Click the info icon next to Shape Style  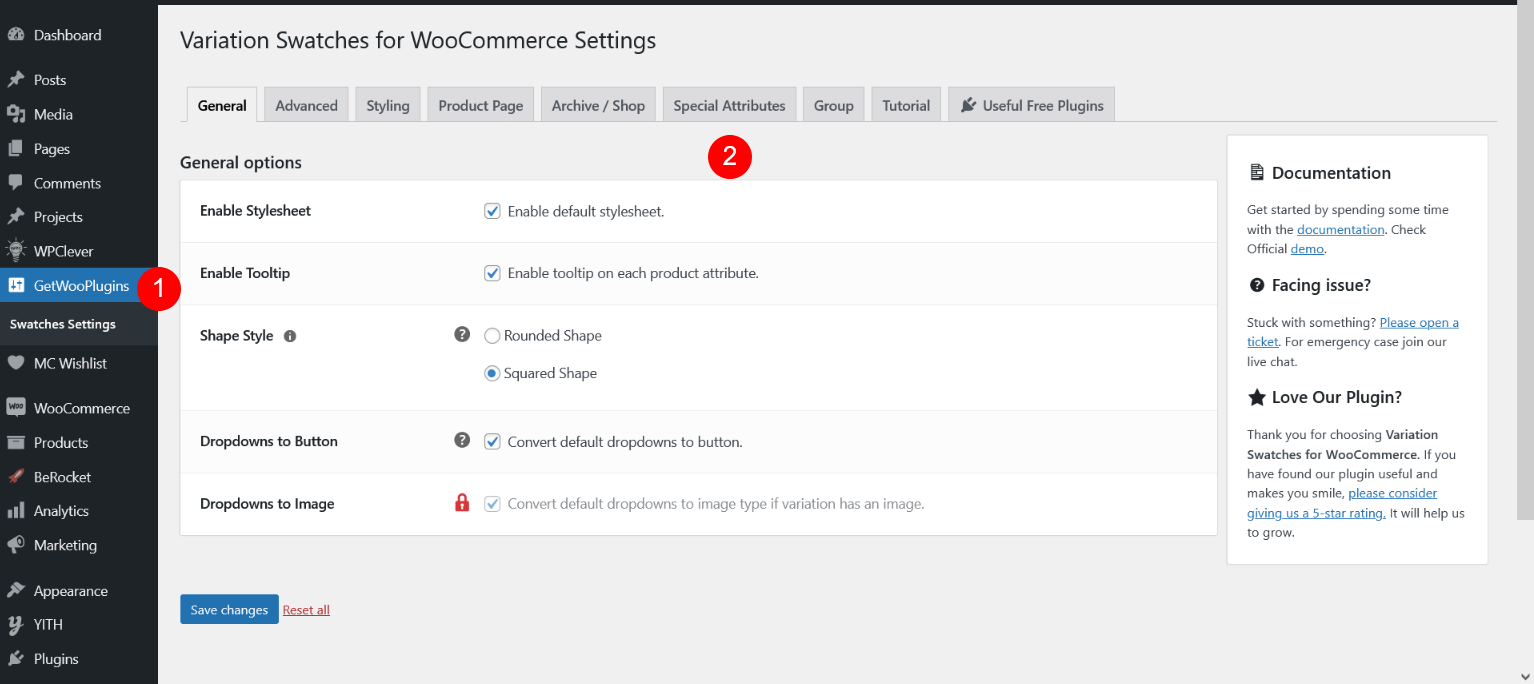point(290,336)
